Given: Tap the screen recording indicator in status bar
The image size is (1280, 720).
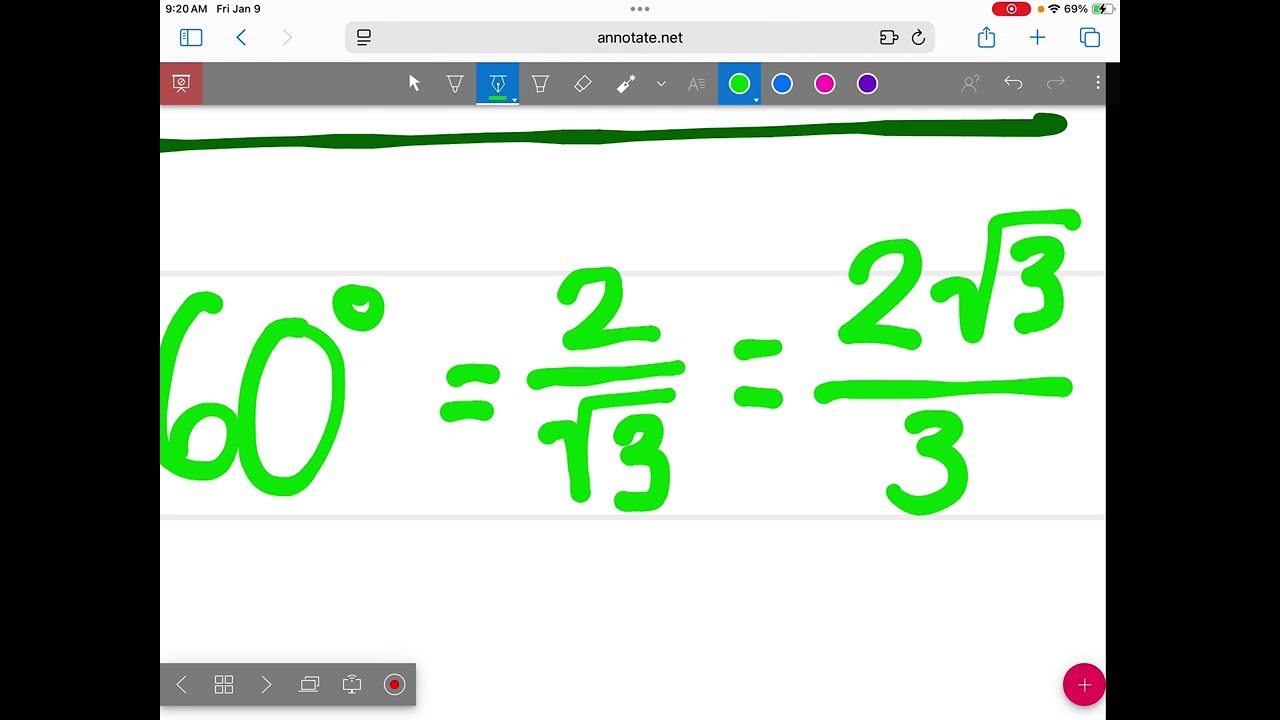Looking at the screenshot, I should (1011, 9).
